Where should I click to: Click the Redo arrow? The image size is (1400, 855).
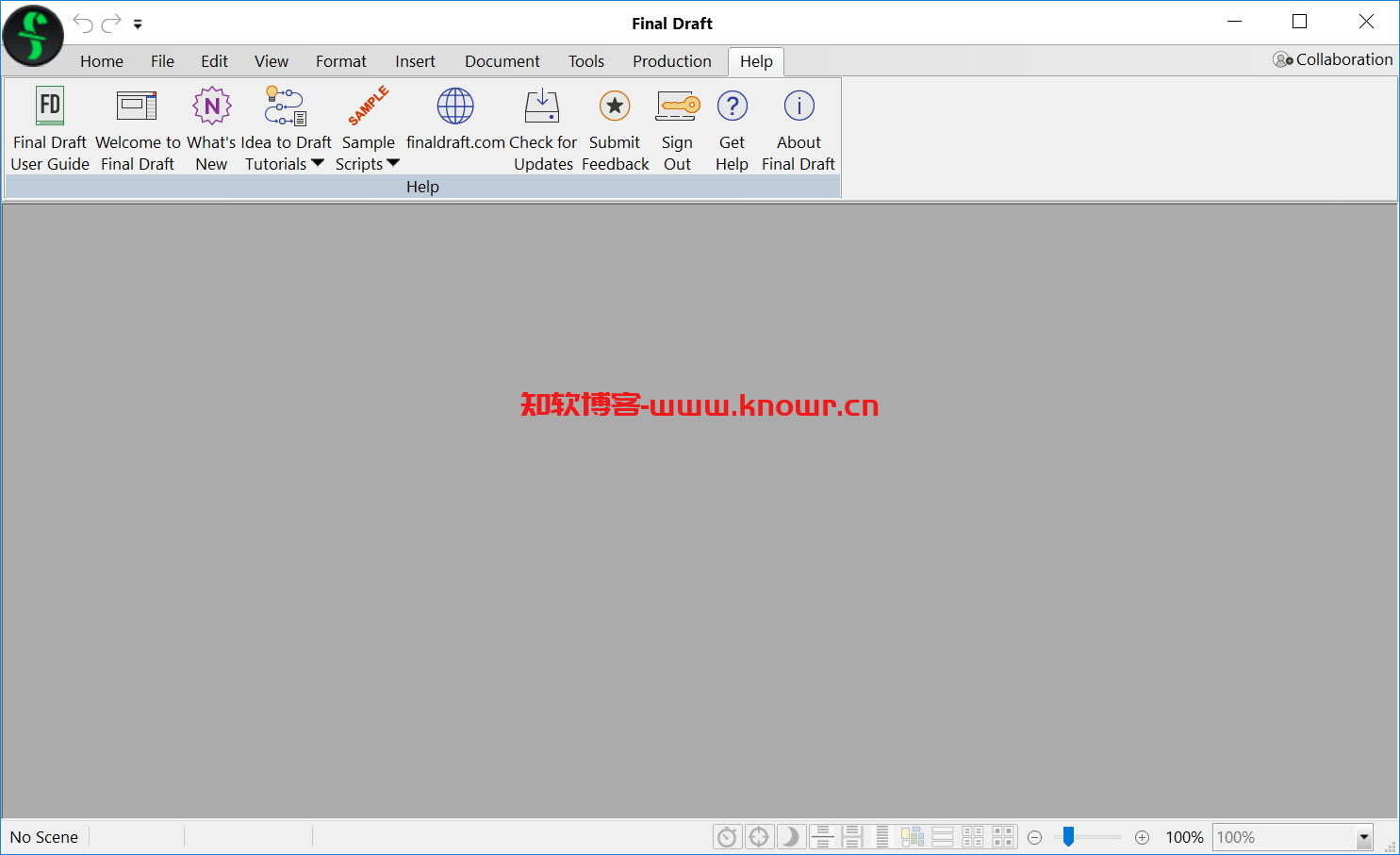(x=111, y=24)
